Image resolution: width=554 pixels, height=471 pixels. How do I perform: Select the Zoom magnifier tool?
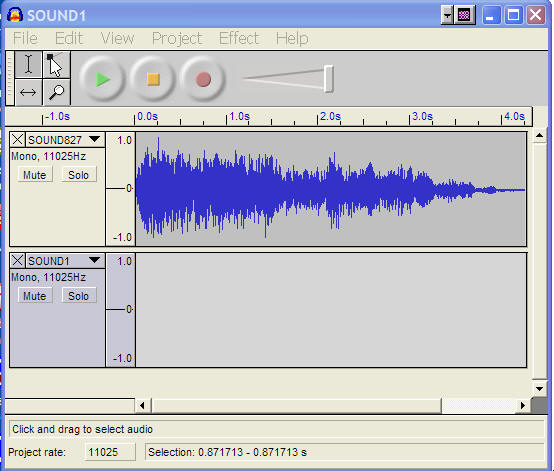(56, 92)
